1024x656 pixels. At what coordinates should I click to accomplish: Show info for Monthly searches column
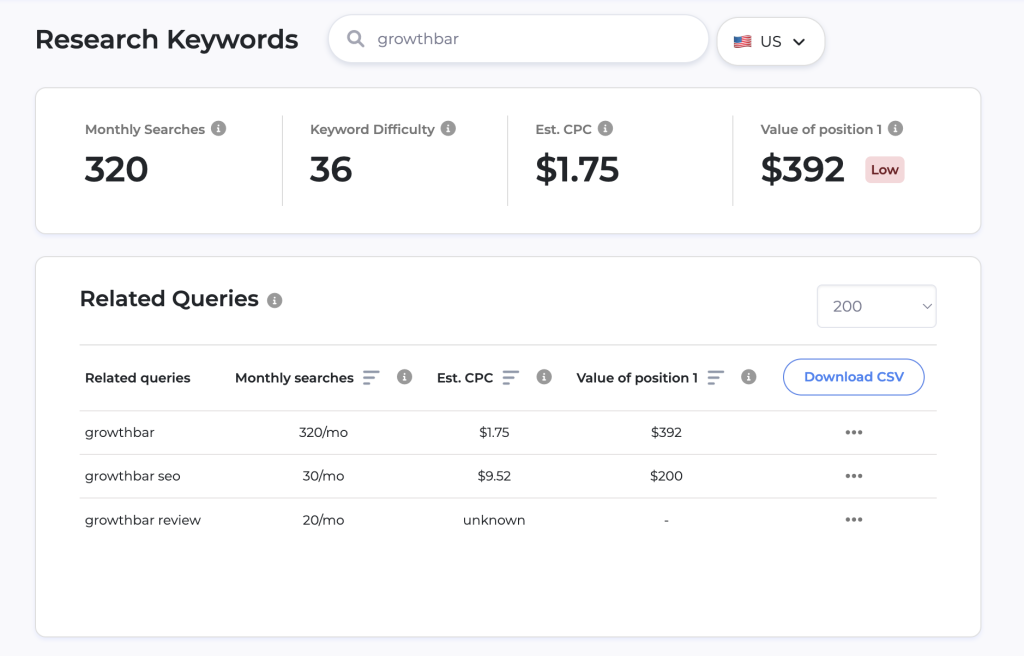[404, 377]
